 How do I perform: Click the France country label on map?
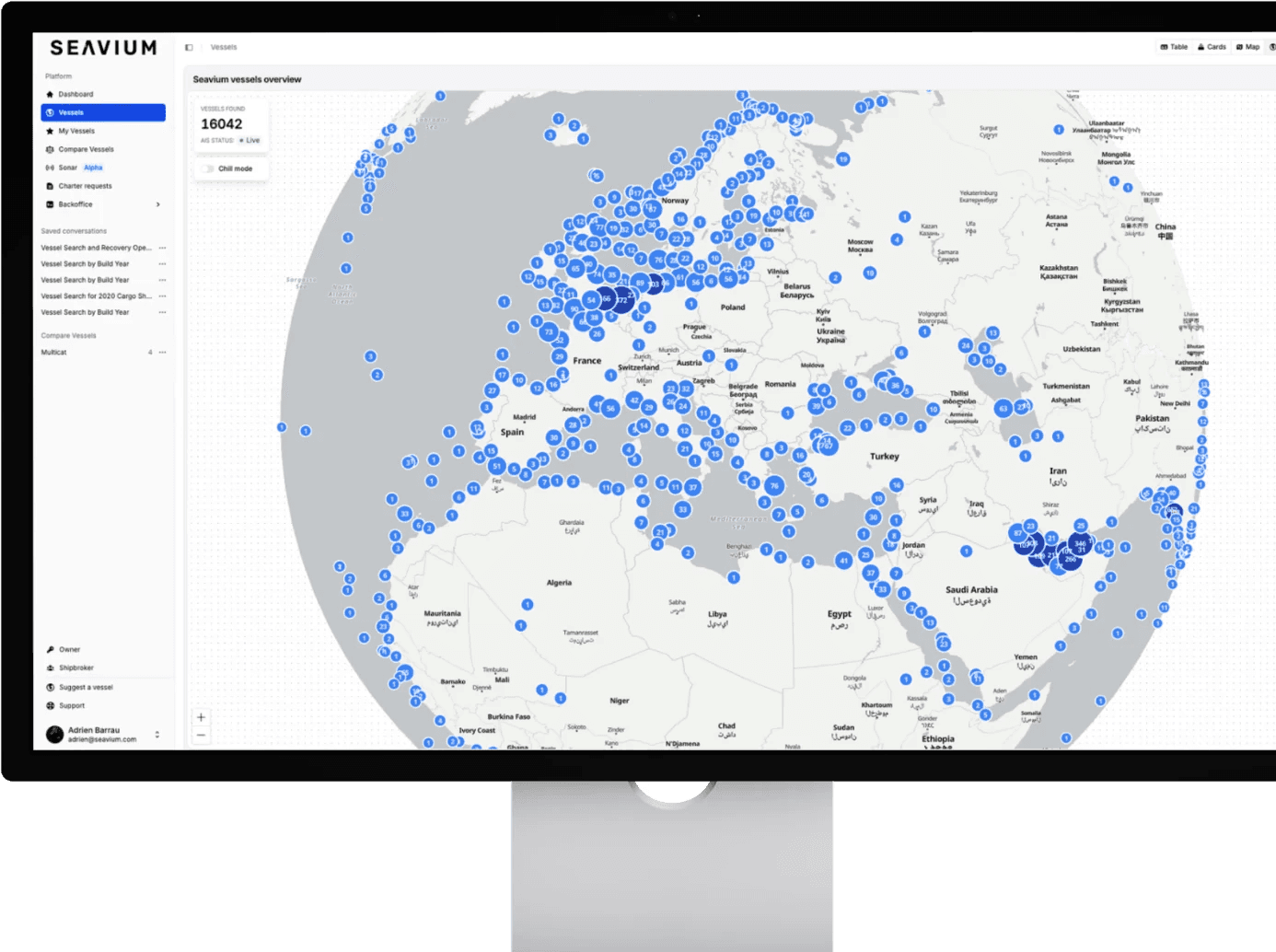[x=586, y=361]
